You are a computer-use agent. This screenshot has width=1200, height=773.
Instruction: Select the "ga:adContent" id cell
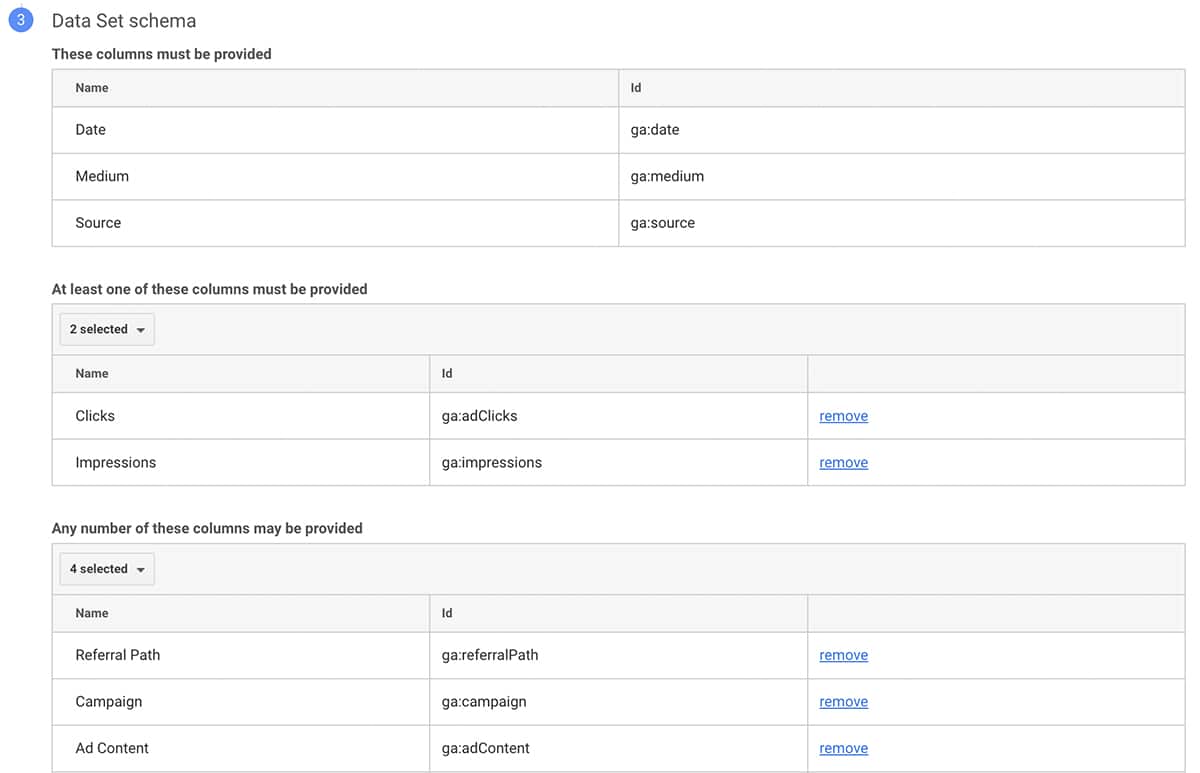point(618,748)
